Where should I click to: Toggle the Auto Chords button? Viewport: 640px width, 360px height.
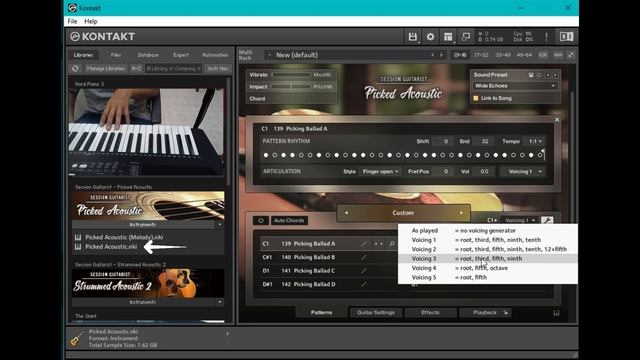pos(289,220)
